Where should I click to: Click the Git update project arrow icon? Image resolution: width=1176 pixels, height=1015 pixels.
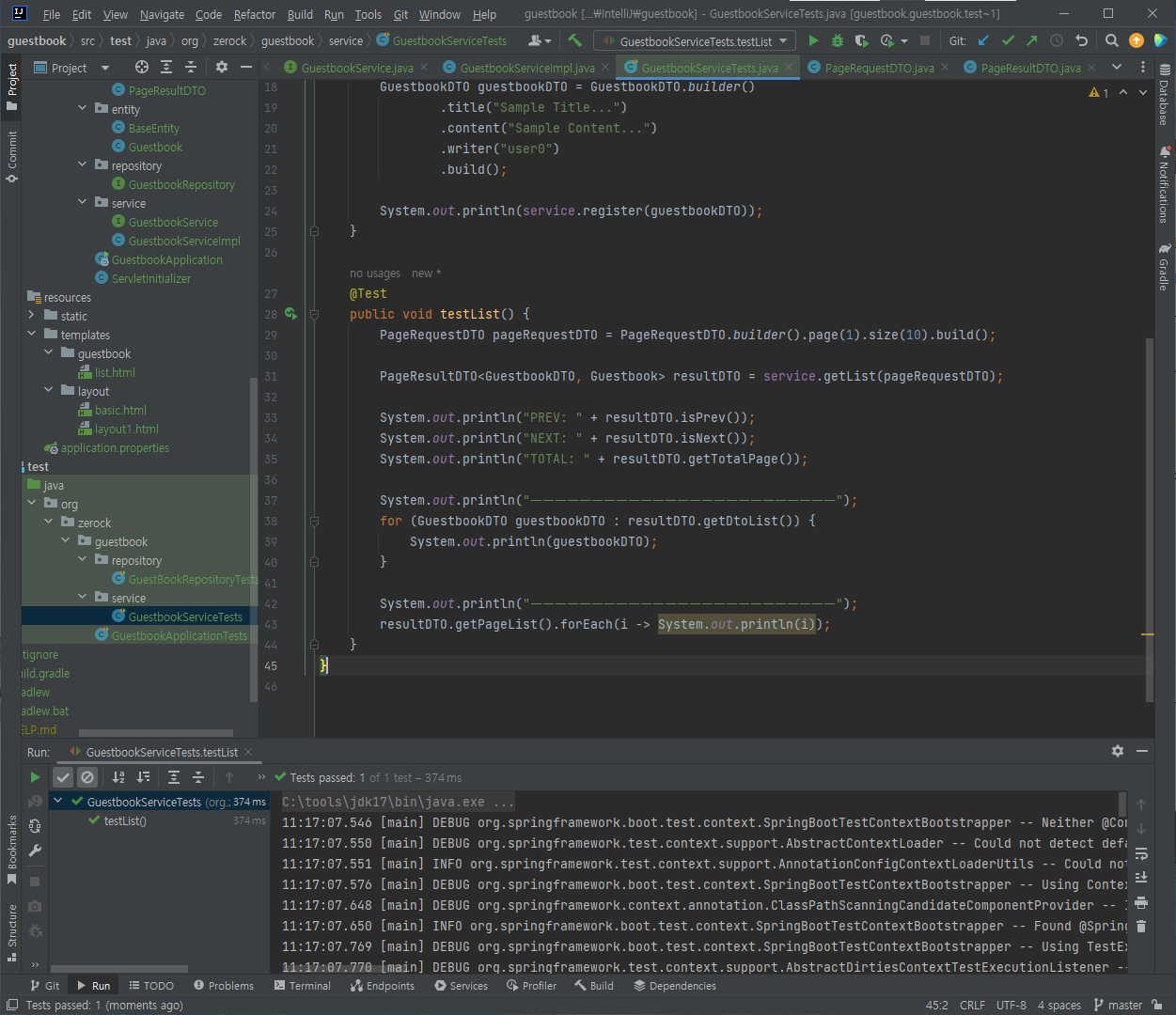[x=983, y=40]
